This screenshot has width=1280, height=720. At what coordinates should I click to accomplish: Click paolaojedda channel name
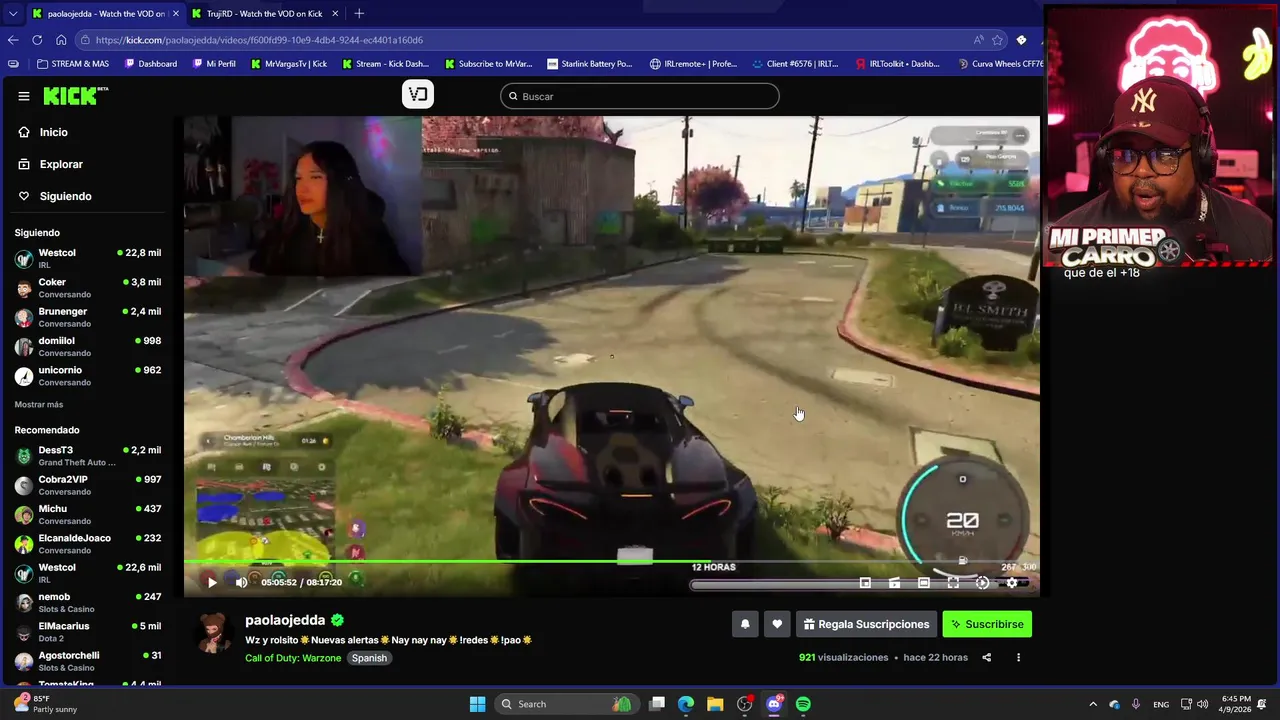tap(285, 620)
